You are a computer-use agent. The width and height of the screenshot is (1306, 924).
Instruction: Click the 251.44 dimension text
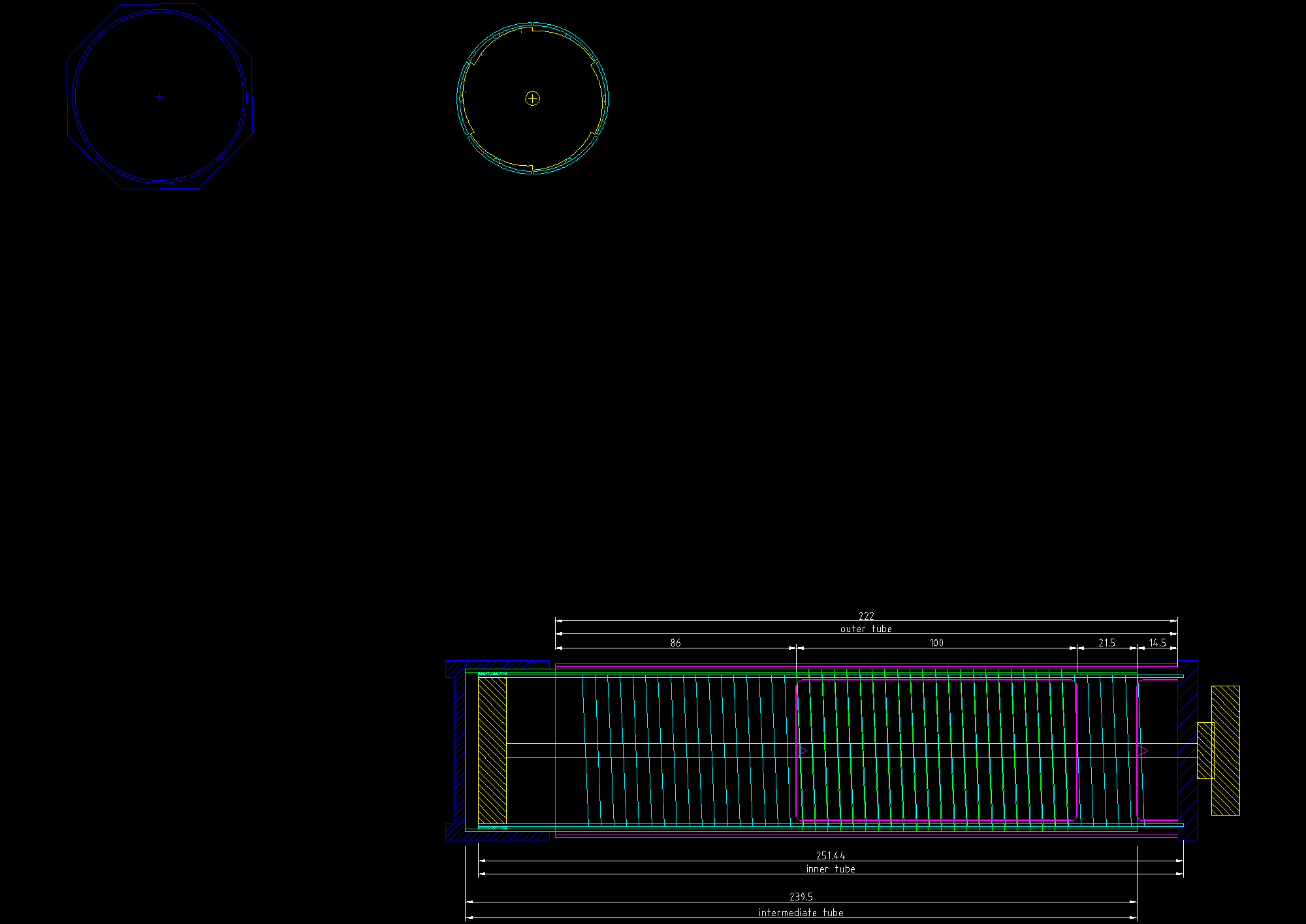pyautogui.click(x=831, y=855)
